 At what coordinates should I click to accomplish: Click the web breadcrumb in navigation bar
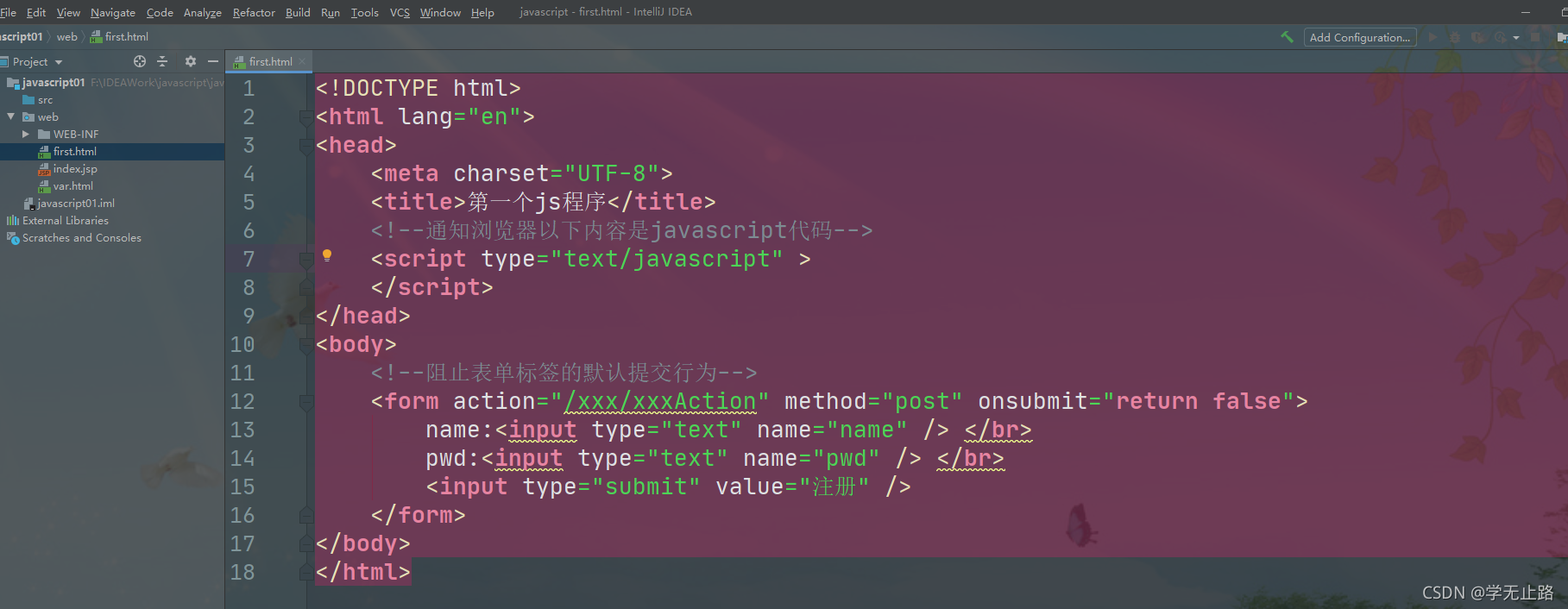[x=66, y=37]
